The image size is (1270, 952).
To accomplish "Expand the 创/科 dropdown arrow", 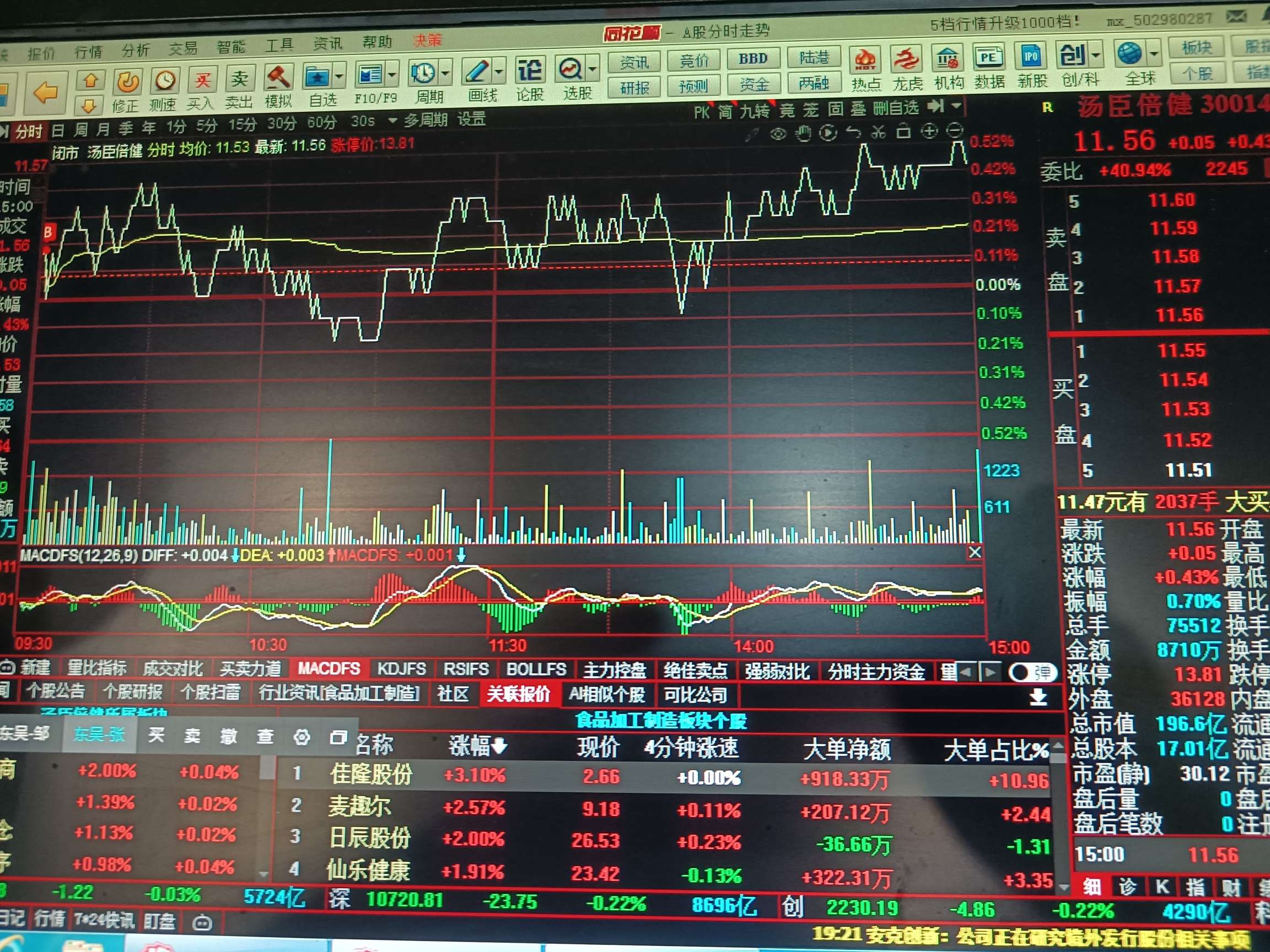I will [1095, 55].
